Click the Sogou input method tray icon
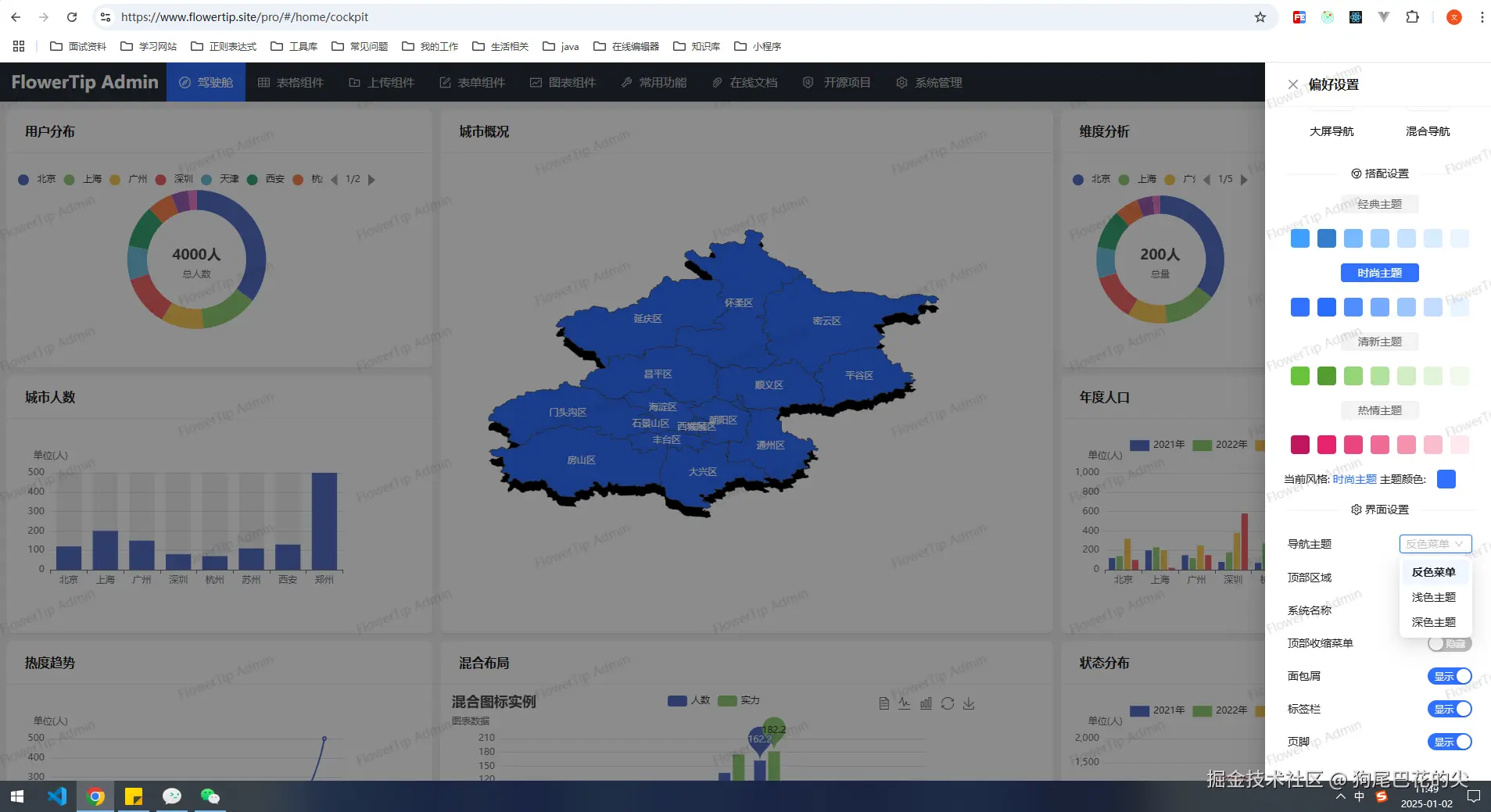The image size is (1491, 812). coord(1382,796)
